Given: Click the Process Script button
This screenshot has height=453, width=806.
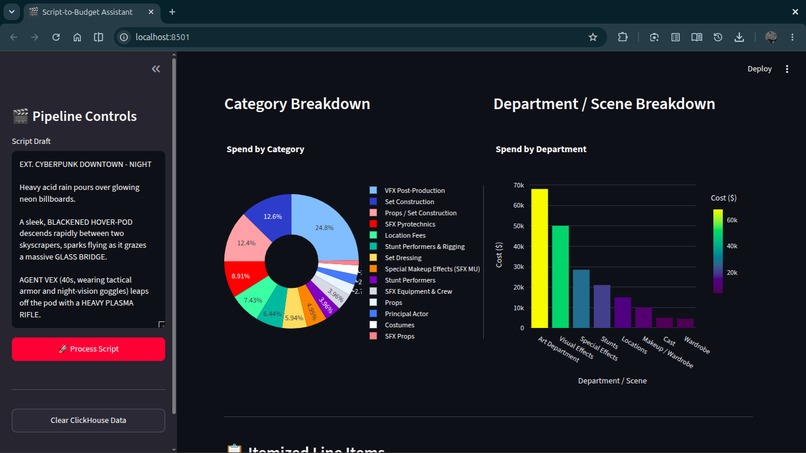Looking at the screenshot, I should pyautogui.click(x=88, y=349).
